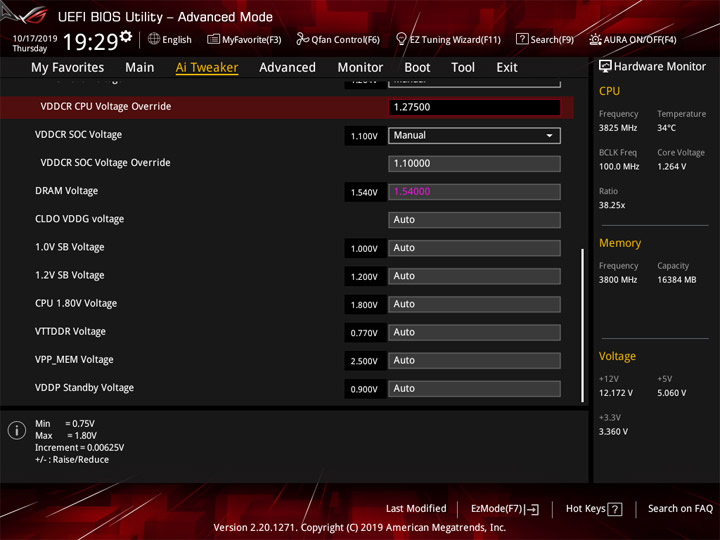
Task: Click Memory Capacity 16384 MB value
Action: click(677, 280)
